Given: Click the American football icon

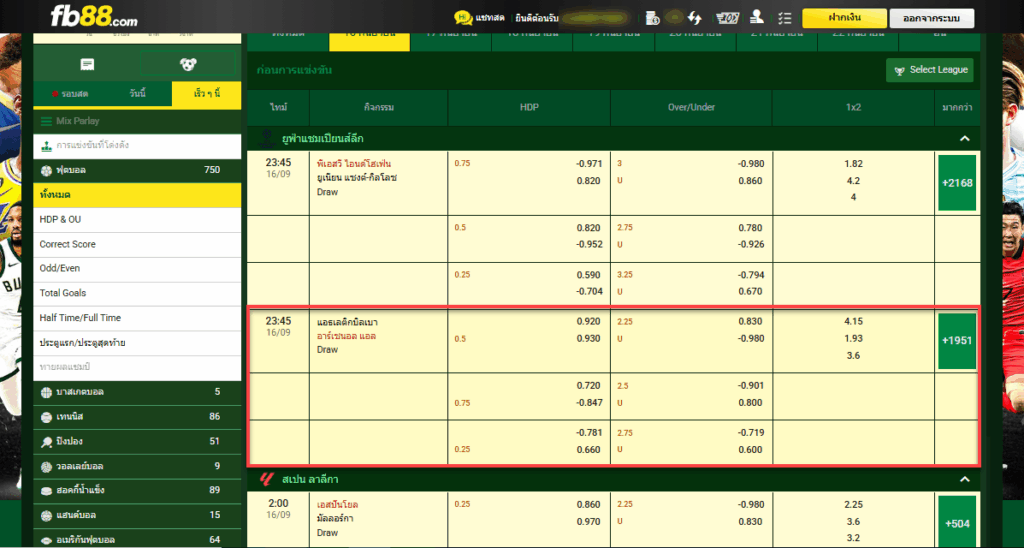Looking at the screenshot, I should [x=46, y=540].
